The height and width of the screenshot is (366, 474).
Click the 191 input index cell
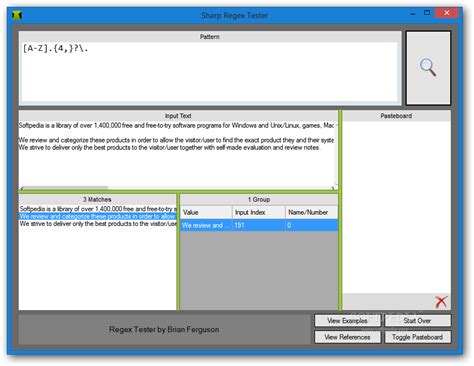point(259,225)
